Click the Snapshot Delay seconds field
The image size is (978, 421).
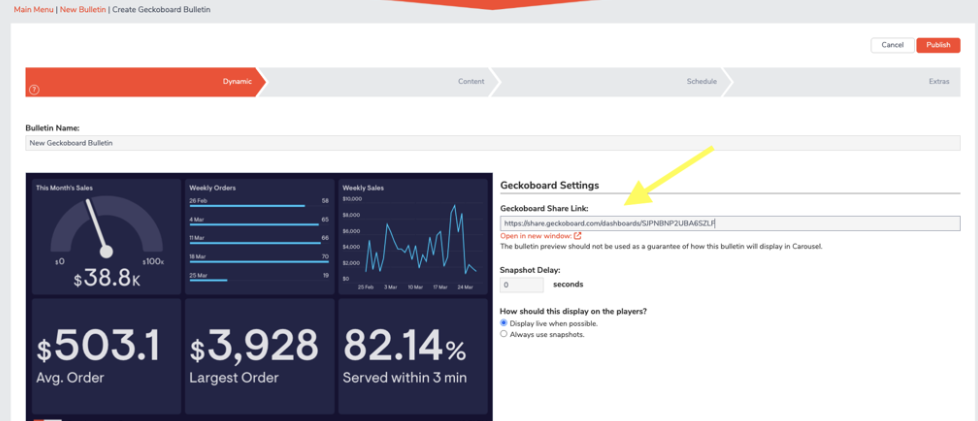(522, 284)
